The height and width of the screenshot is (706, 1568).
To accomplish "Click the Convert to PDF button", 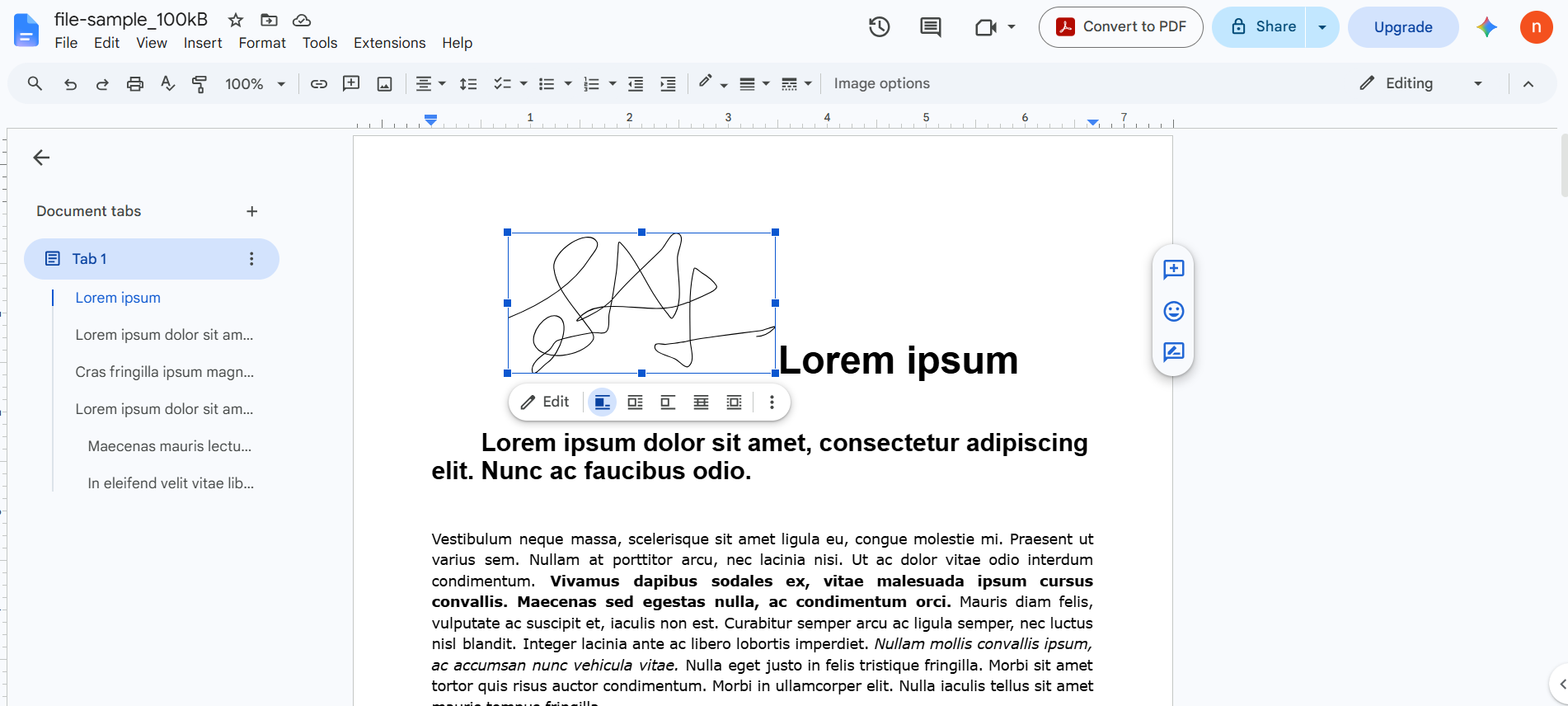I will tap(1121, 27).
